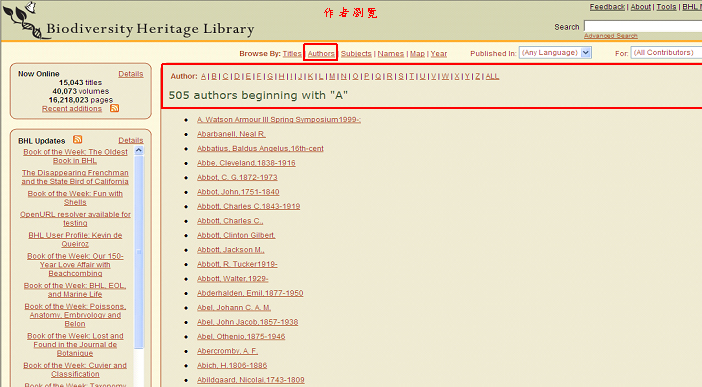Open the Published In language dropdown

[555, 53]
